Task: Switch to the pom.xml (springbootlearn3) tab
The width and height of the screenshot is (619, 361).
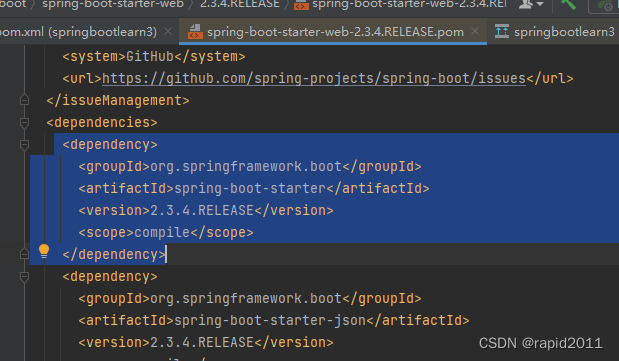Action: (x=78, y=32)
